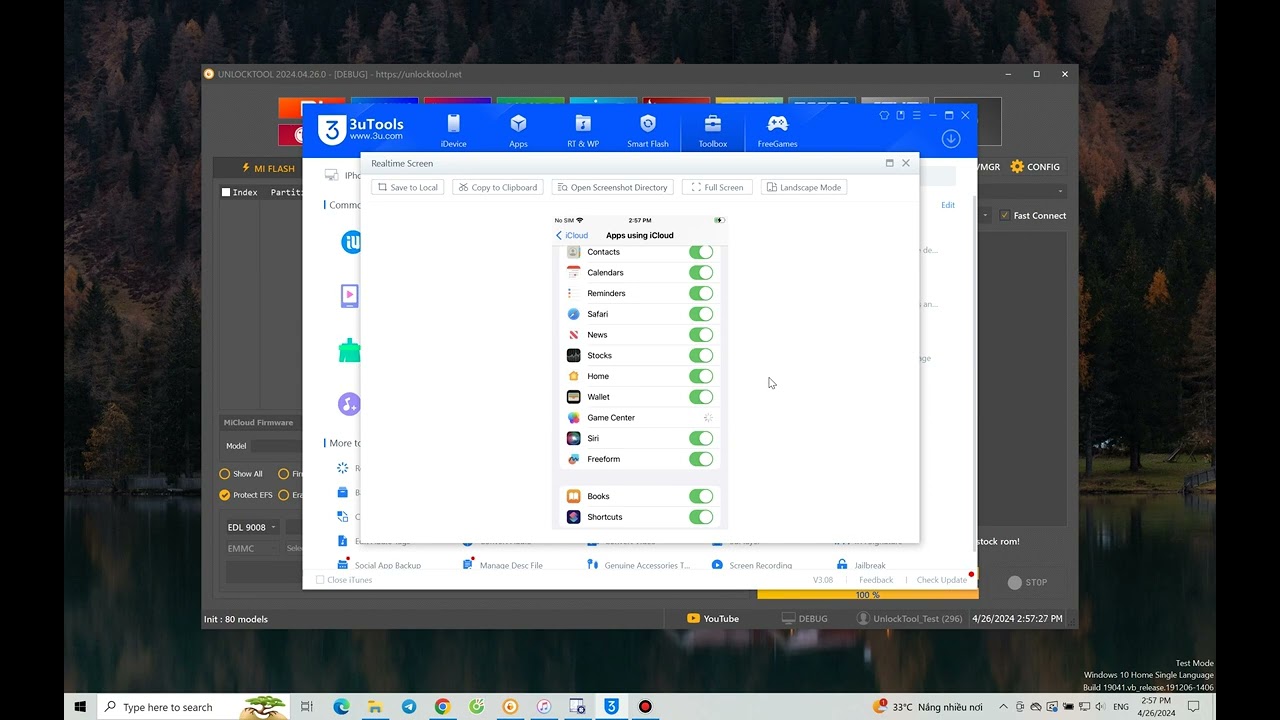The image size is (1280, 720).
Task: Go back to iCloud on phone screen
Action: 572,235
